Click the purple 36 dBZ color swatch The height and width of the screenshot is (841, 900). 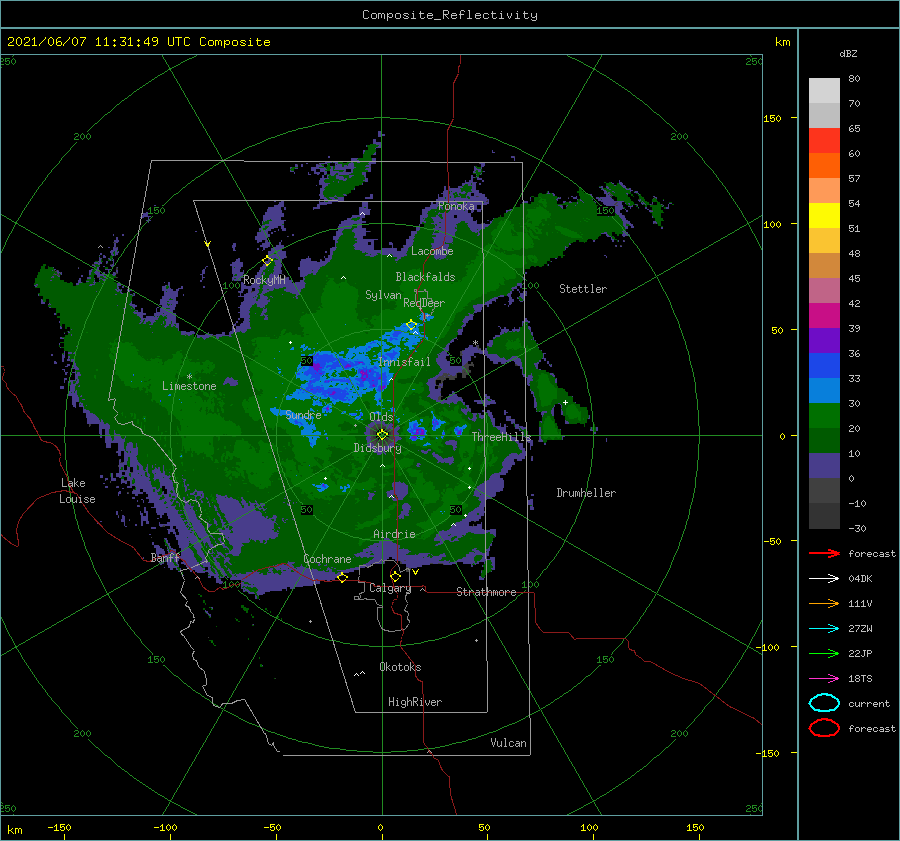(x=824, y=340)
